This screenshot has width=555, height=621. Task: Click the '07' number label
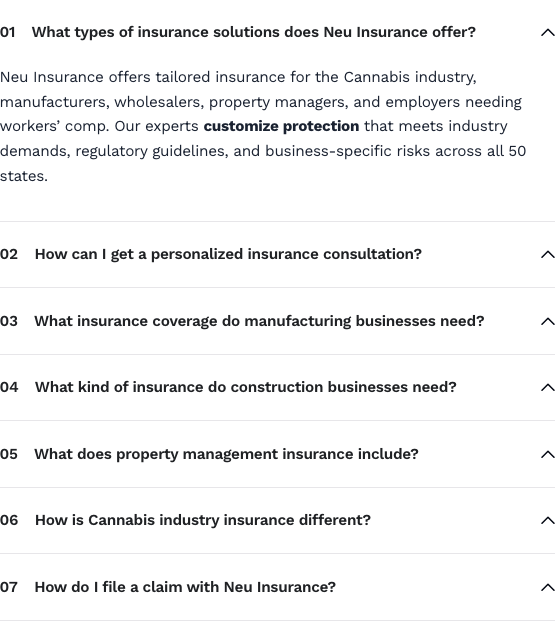pos(9,587)
